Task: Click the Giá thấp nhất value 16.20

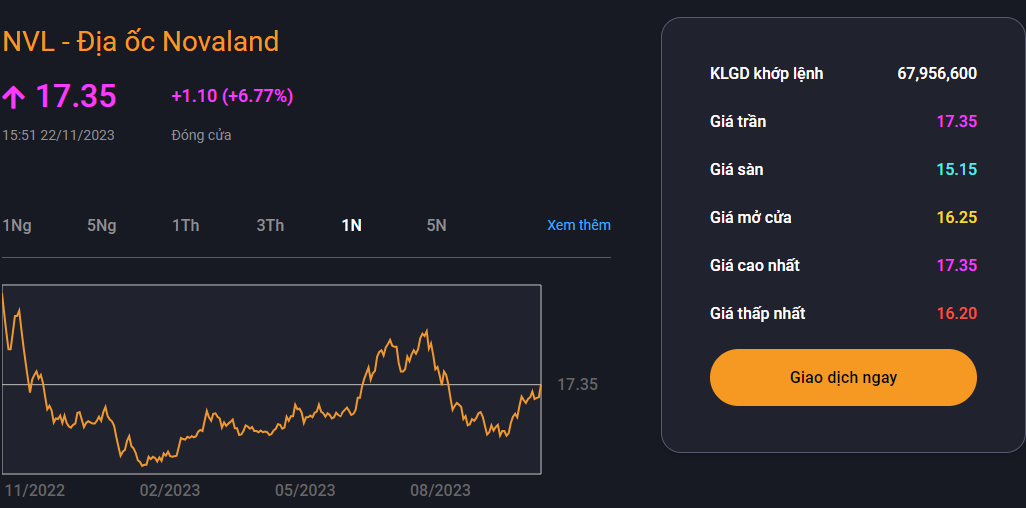Action: (x=956, y=313)
